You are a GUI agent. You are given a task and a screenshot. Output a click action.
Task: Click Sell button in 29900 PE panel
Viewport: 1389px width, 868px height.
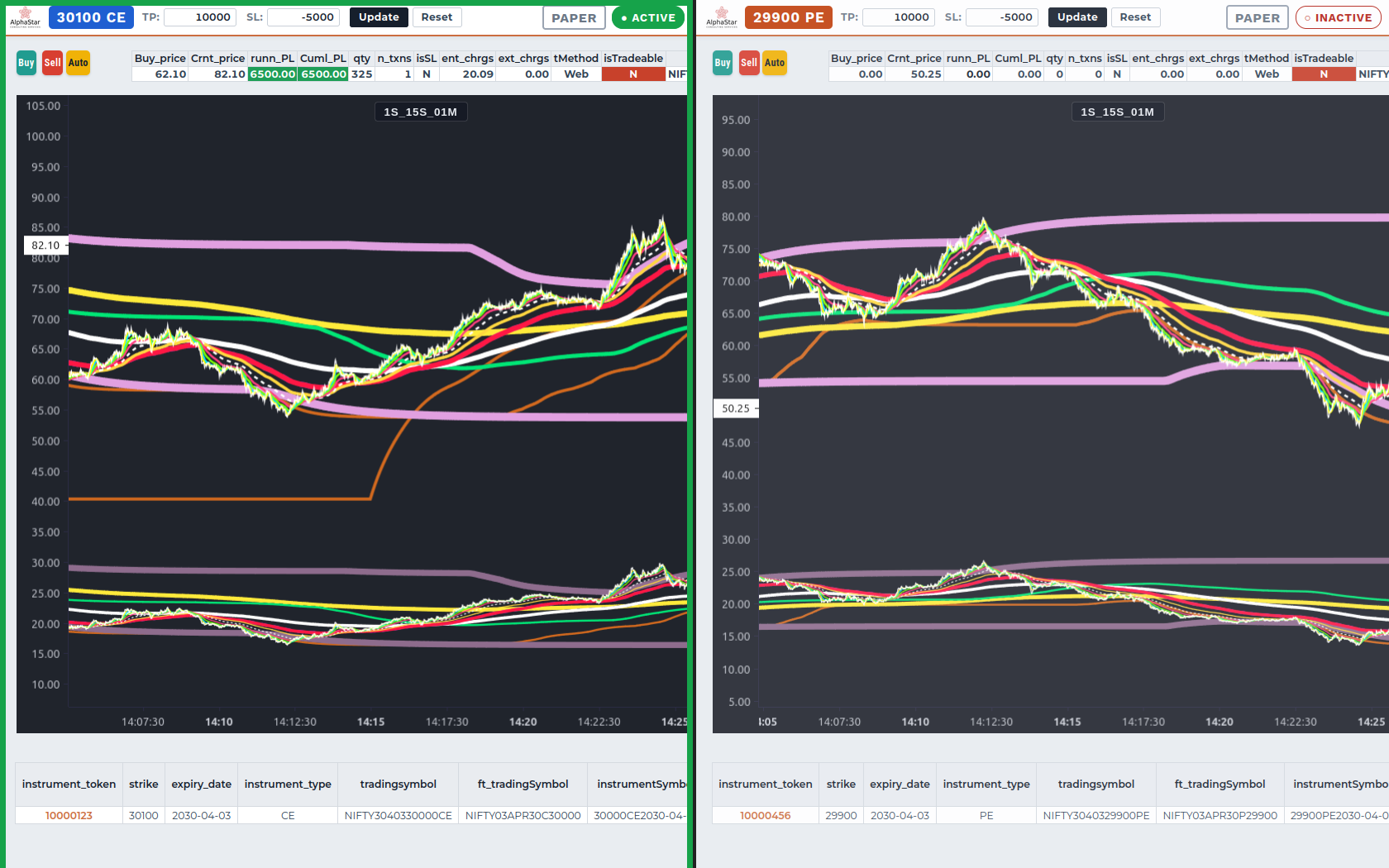click(x=749, y=63)
